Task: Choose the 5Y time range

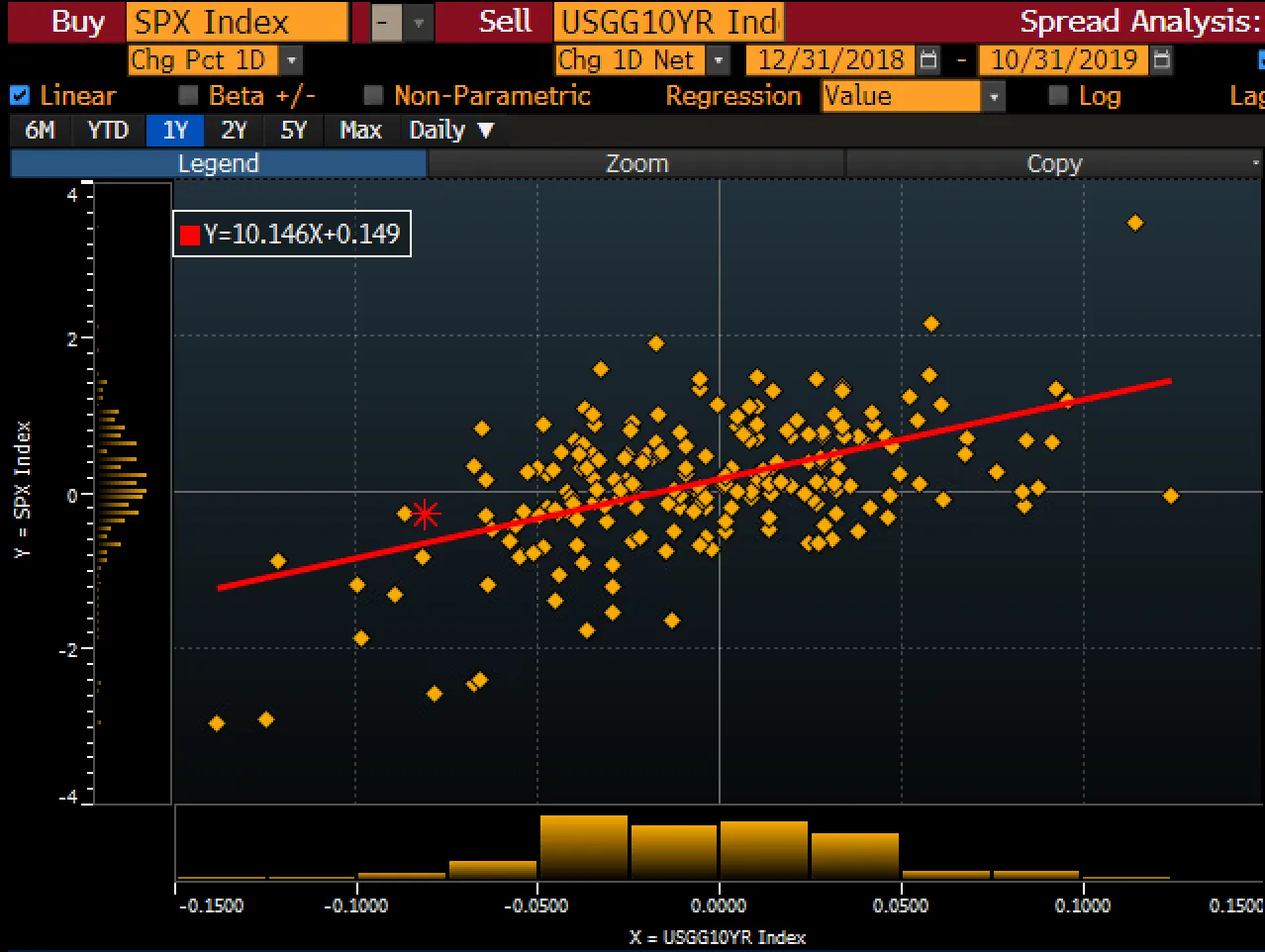Action: [294, 131]
